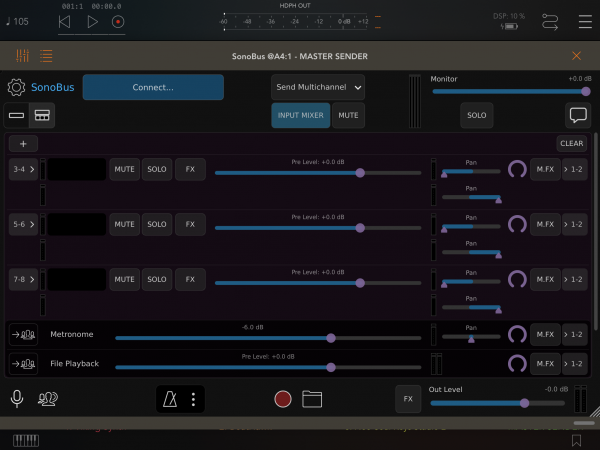Mute the 5-6 input channel
The height and width of the screenshot is (450, 600).
click(124, 224)
